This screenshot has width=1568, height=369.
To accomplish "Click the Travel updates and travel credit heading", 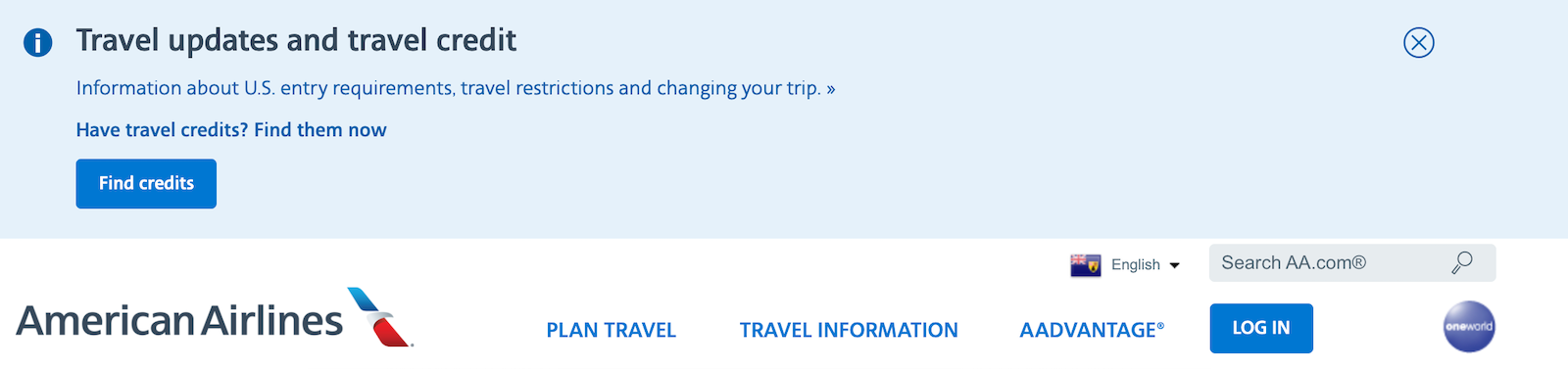I will tap(296, 40).
